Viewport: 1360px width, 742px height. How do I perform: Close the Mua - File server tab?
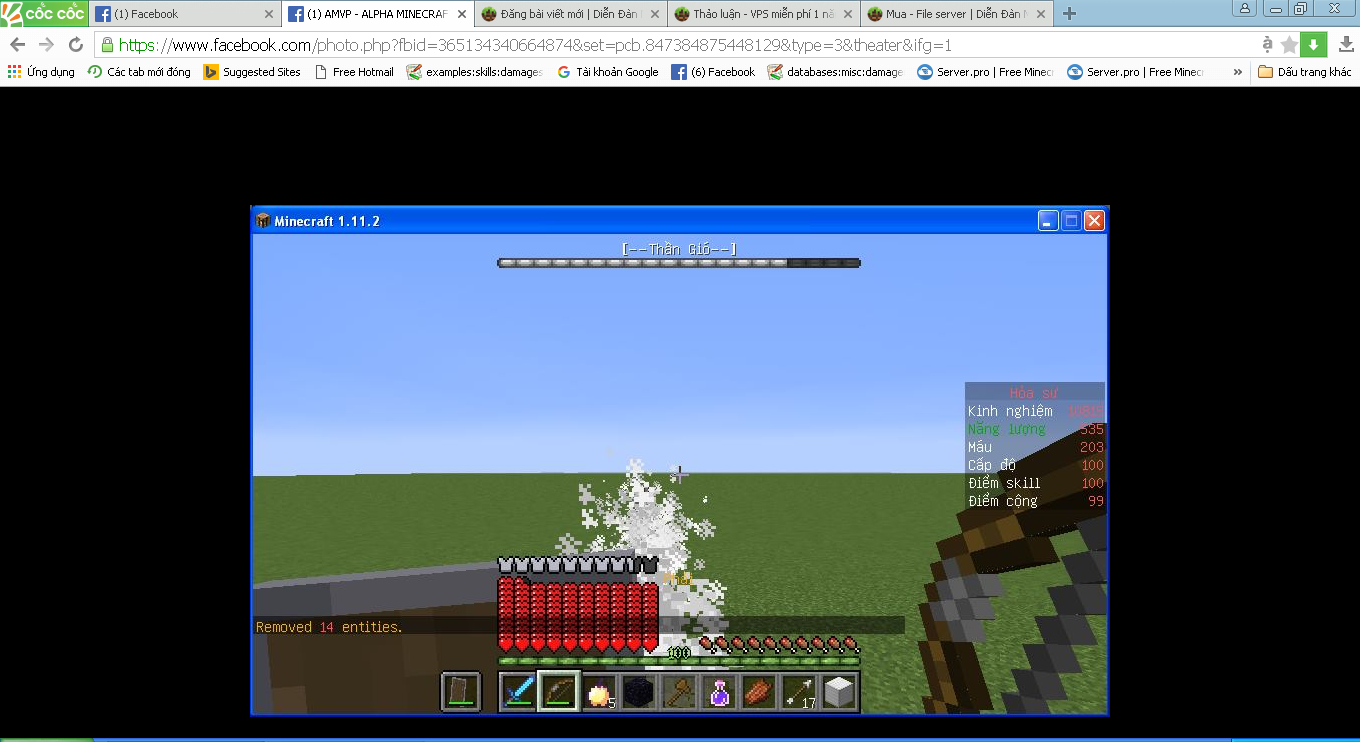tap(1041, 14)
